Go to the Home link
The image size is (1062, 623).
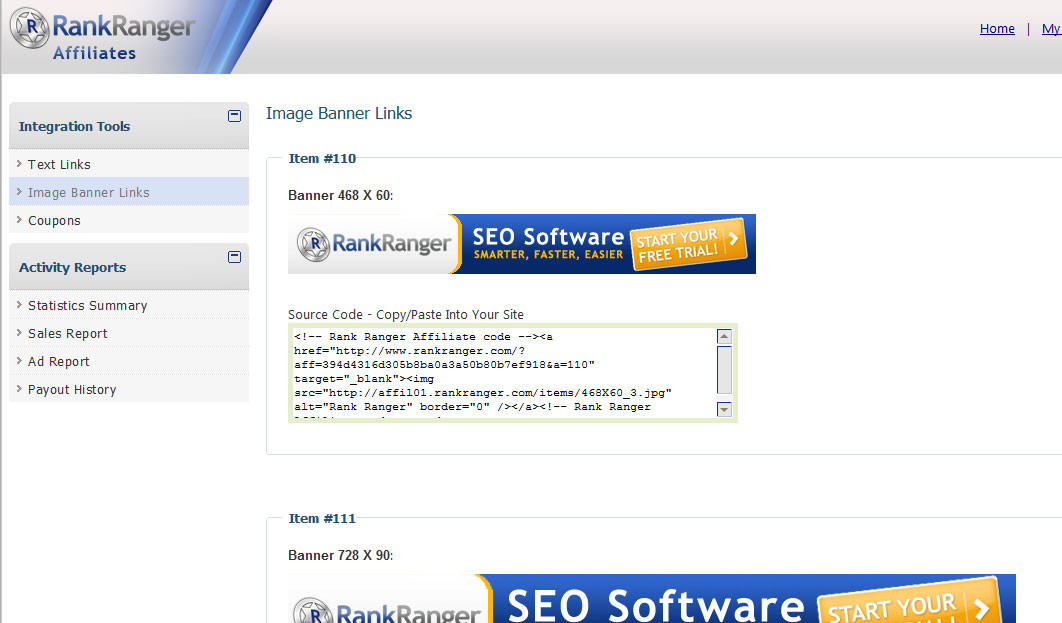[997, 28]
